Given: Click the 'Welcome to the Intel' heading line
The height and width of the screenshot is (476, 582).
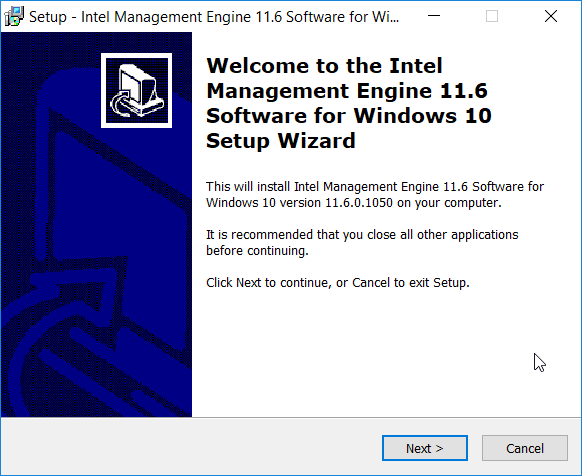Looking at the screenshot, I should tap(324, 66).
